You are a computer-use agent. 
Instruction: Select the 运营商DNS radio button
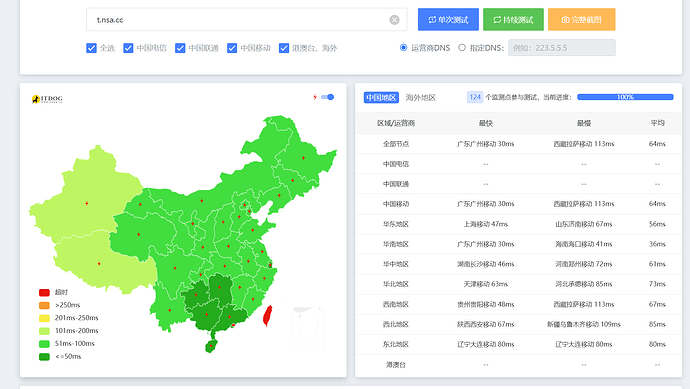click(403, 48)
